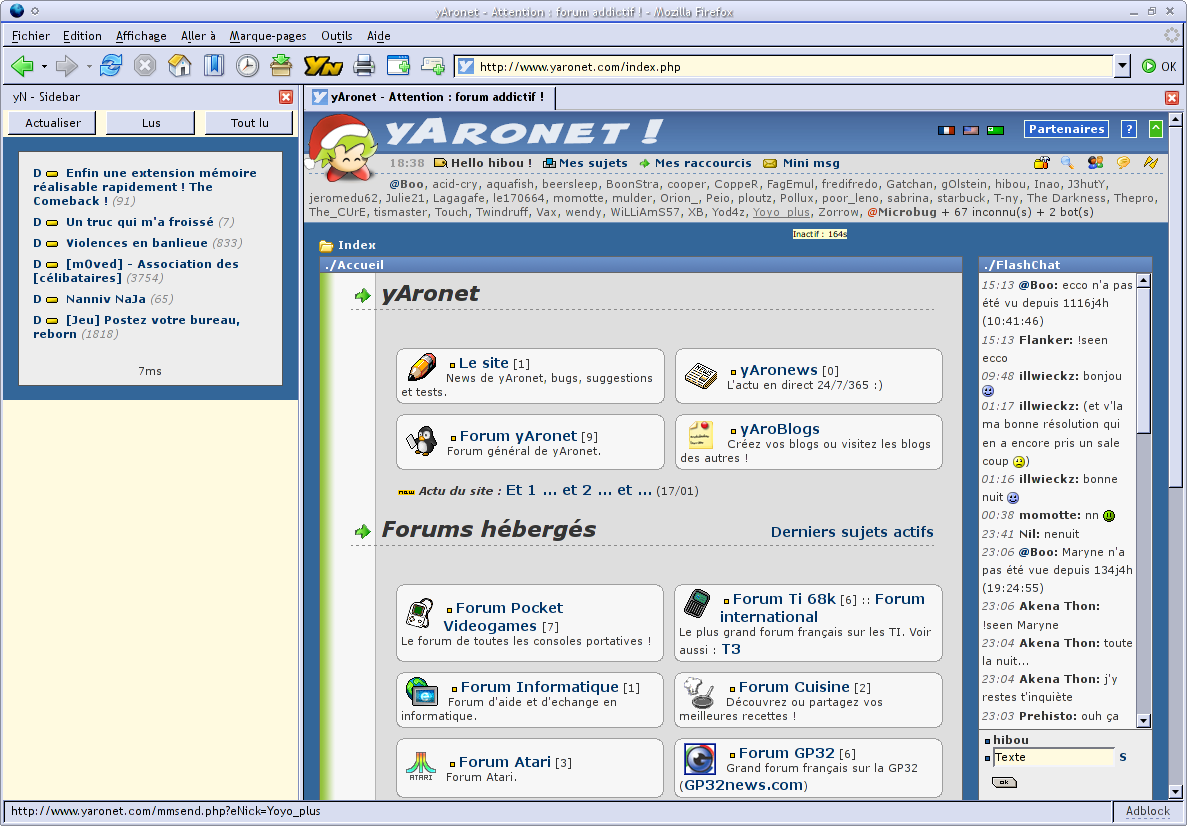Click the yellow yN toolbar icon
Image resolution: width=1187 pixels, height=826 pixels.
tap(323, 67)
